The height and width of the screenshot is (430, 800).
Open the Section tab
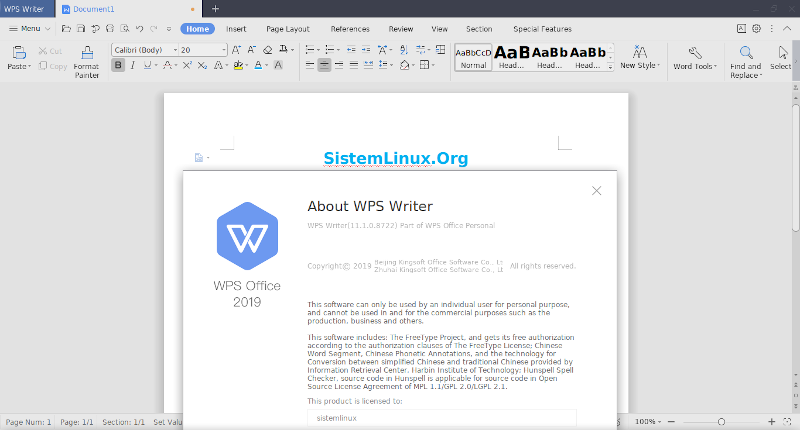(x=479, y=29)
